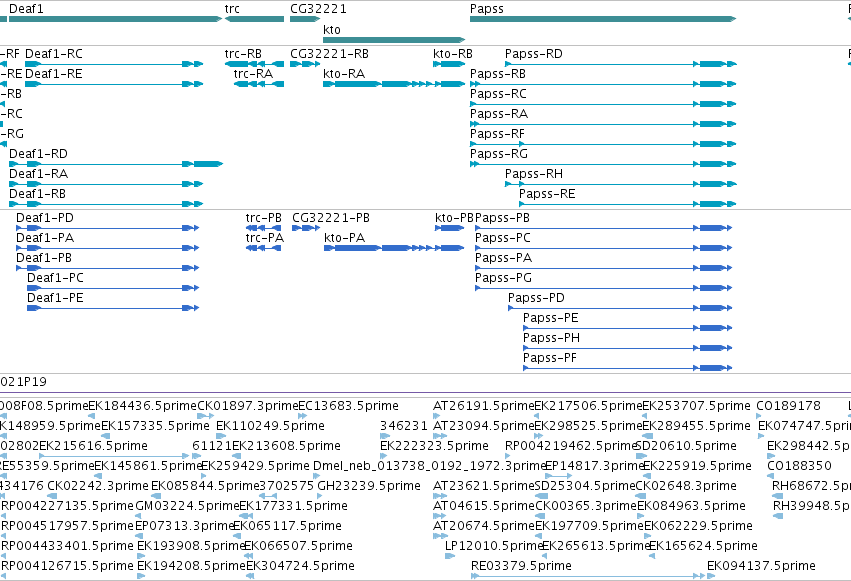Click the Papss gene label
Screen dimensions: 851x581
(487, 9)
